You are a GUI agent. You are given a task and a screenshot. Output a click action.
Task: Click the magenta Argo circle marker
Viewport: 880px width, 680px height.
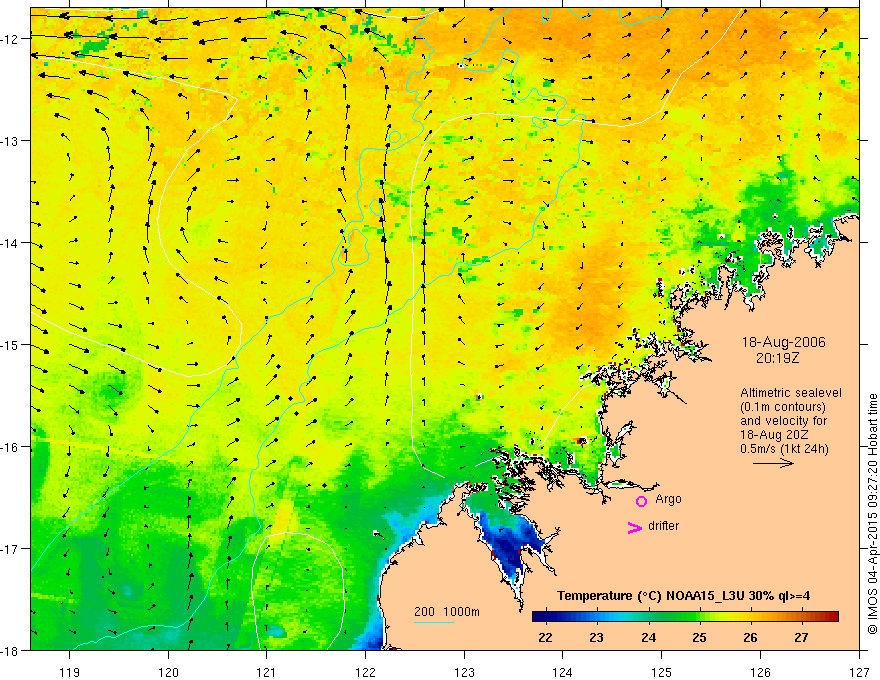tap(641, 501)
